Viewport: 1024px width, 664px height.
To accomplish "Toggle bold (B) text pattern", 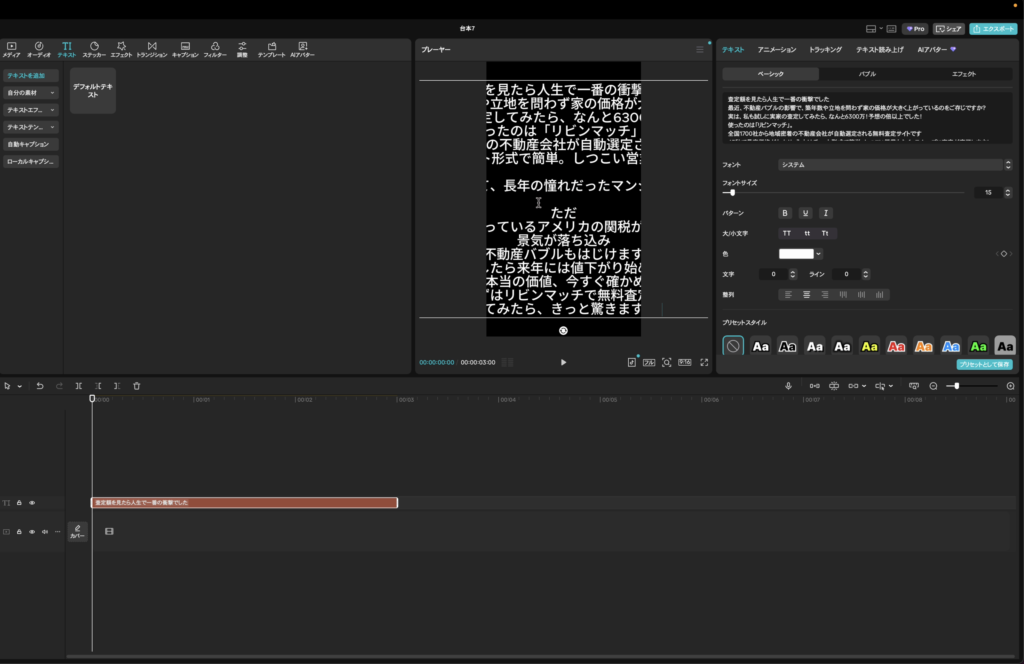I will click(785, 213).
